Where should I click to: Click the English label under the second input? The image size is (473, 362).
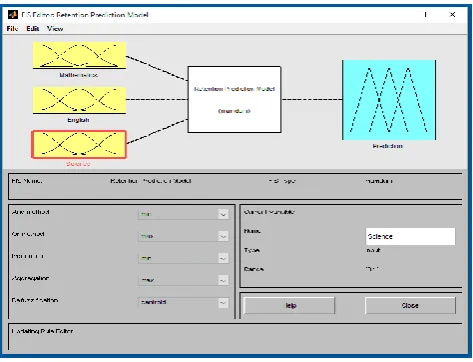click(x=78, y=120)
